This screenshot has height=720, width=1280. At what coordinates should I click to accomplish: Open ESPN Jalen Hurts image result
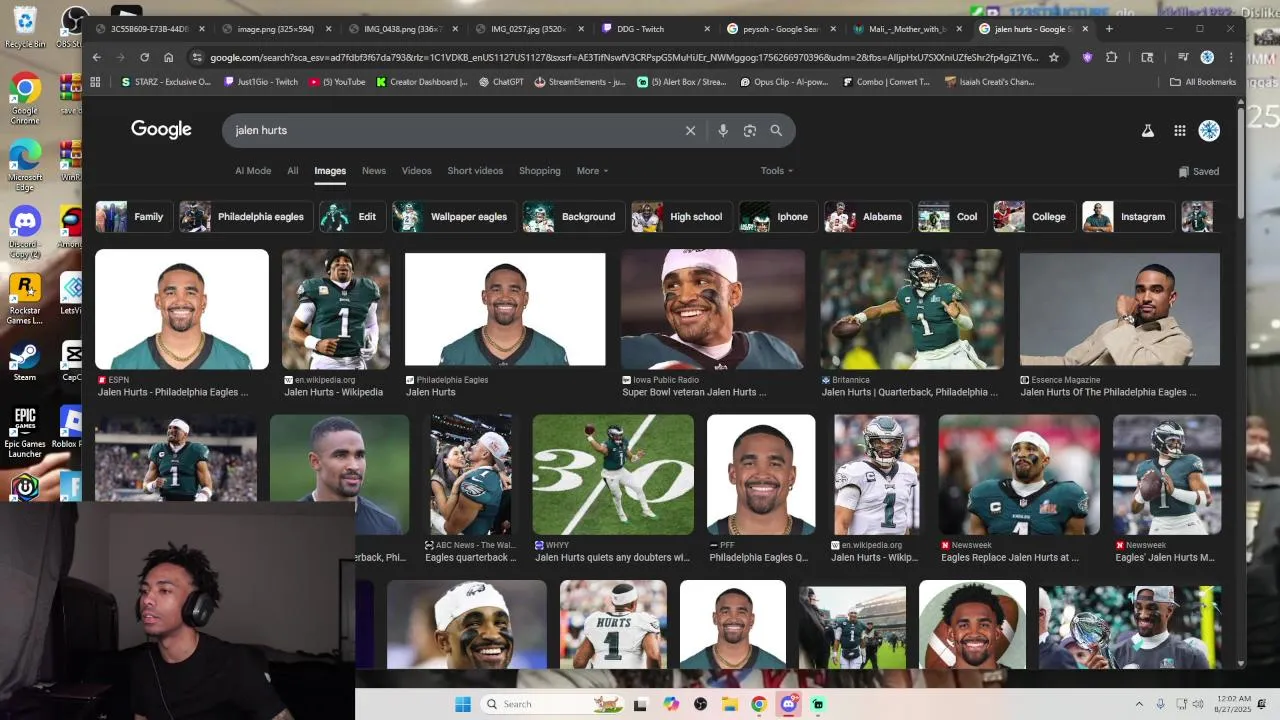[x=182, y=310]
